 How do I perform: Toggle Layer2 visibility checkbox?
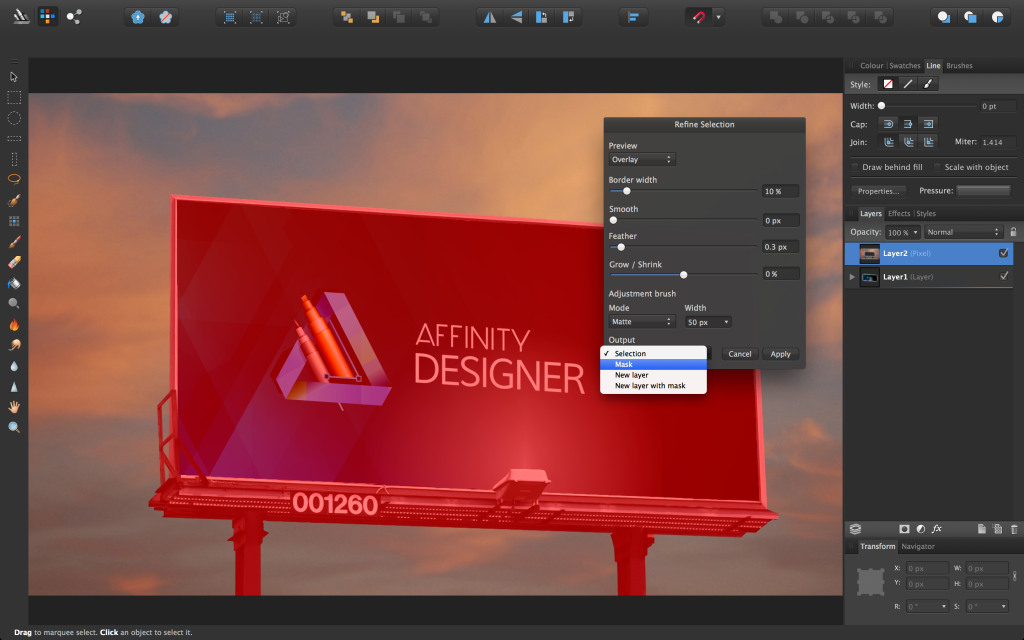point(1004,253)
